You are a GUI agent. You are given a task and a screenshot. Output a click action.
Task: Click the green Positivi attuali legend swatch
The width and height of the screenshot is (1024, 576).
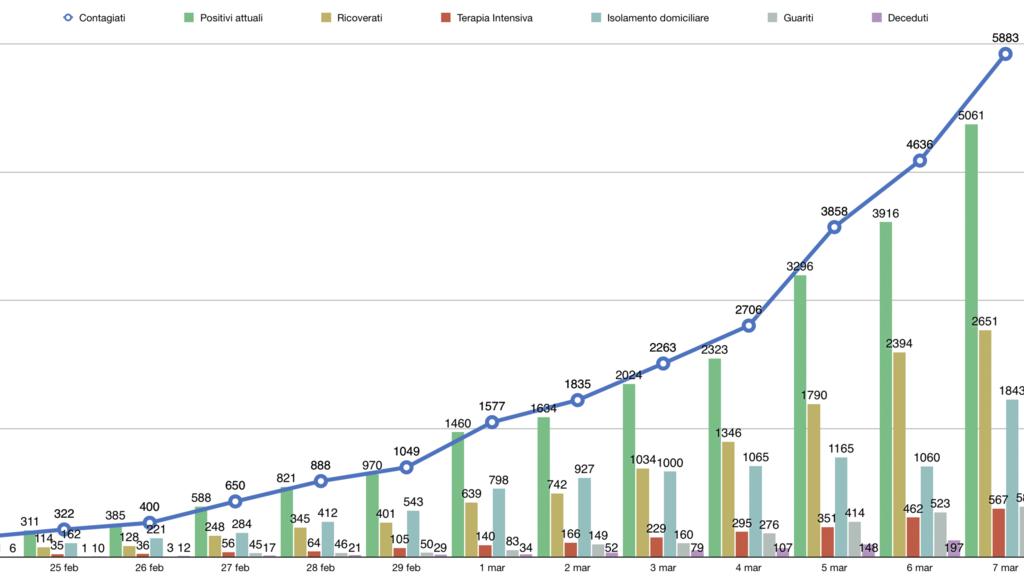(187, 18)
